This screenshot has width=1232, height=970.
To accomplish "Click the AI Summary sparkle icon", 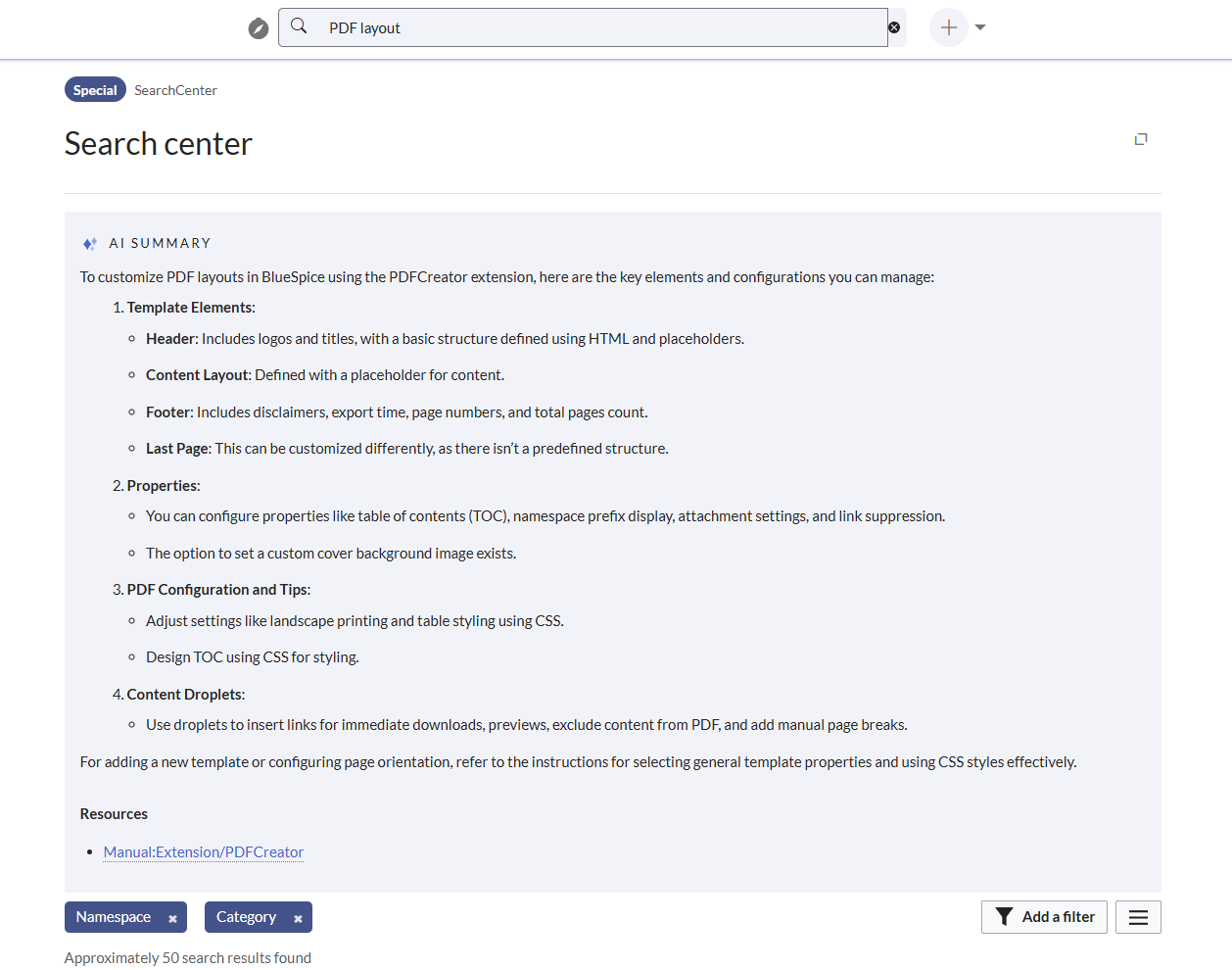I will (90, 244).
